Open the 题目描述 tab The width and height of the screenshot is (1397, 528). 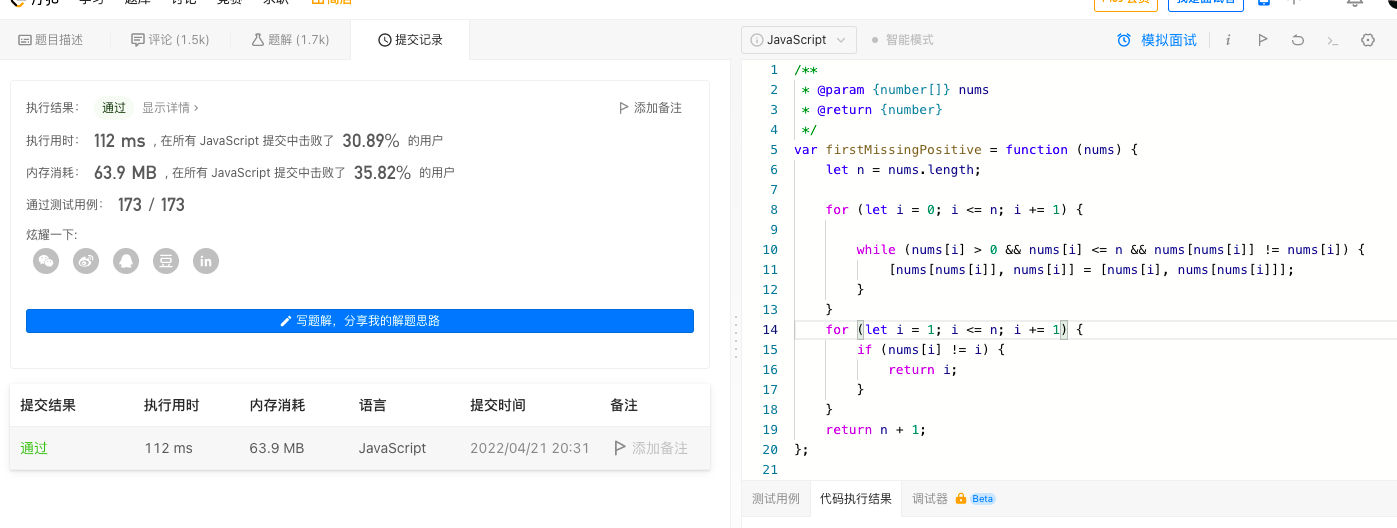(51, 40)
